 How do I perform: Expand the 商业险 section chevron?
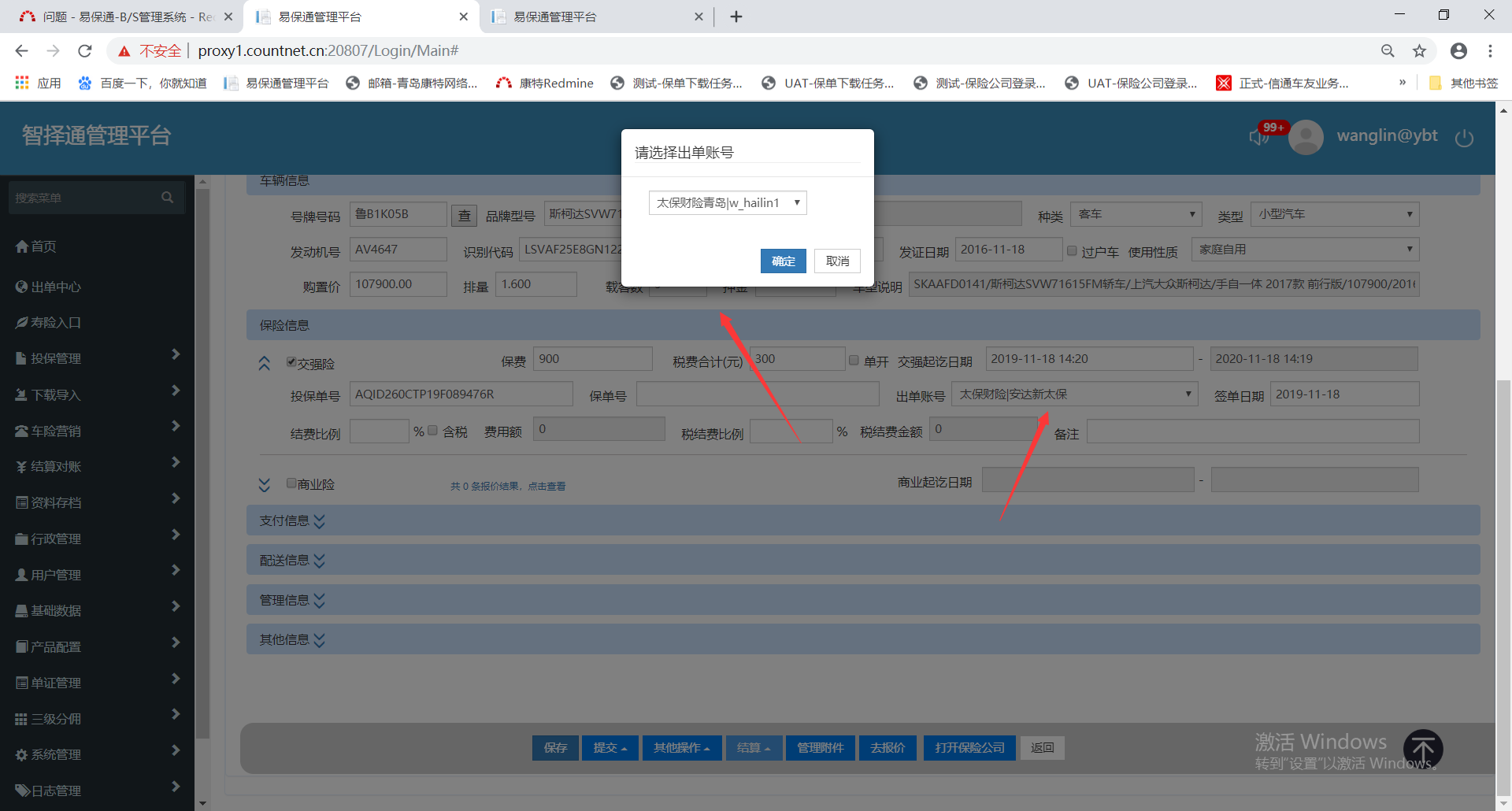[x=265, y=484]
